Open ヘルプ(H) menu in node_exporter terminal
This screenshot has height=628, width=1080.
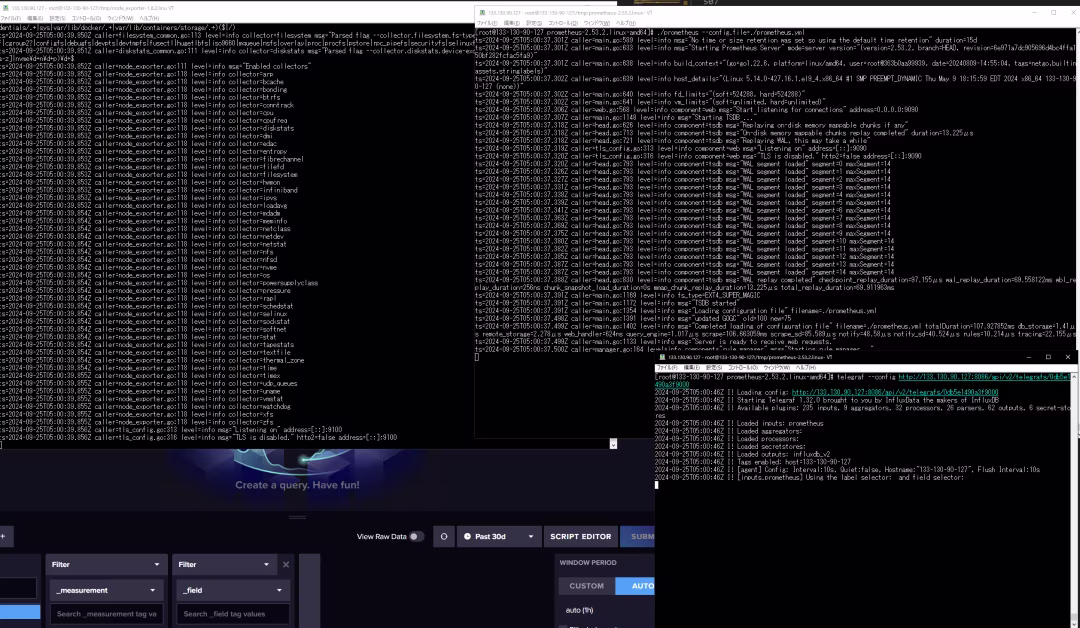pyautogui.click(x=149, y=19)
